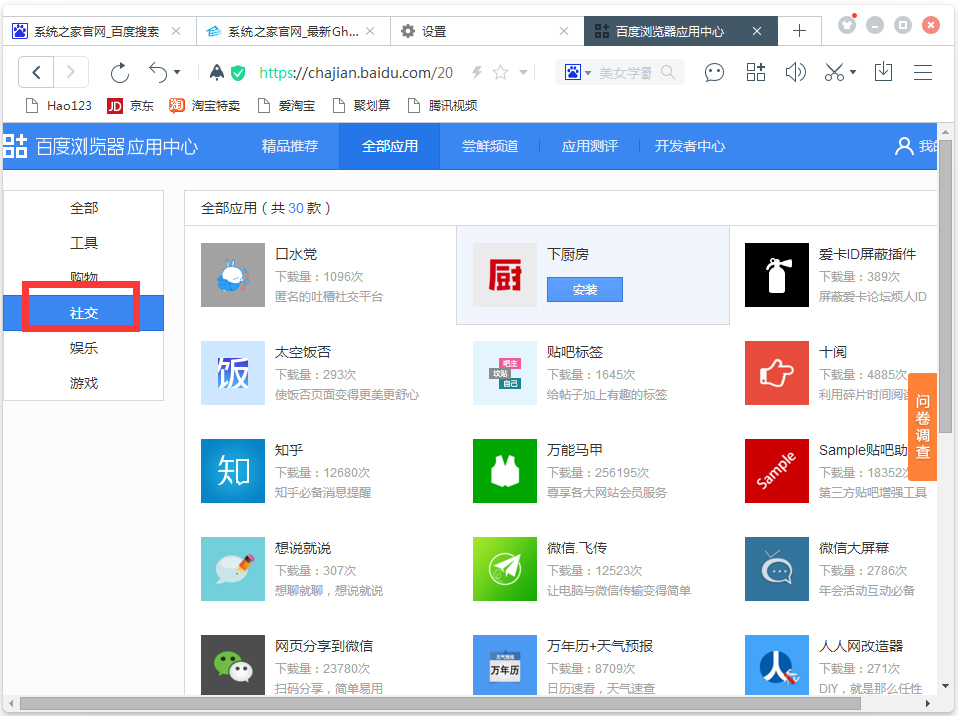Viewport: 958px width, 716px height.
Task: Choose the 娱乐 category in sidebar
Action: [84, 348]
